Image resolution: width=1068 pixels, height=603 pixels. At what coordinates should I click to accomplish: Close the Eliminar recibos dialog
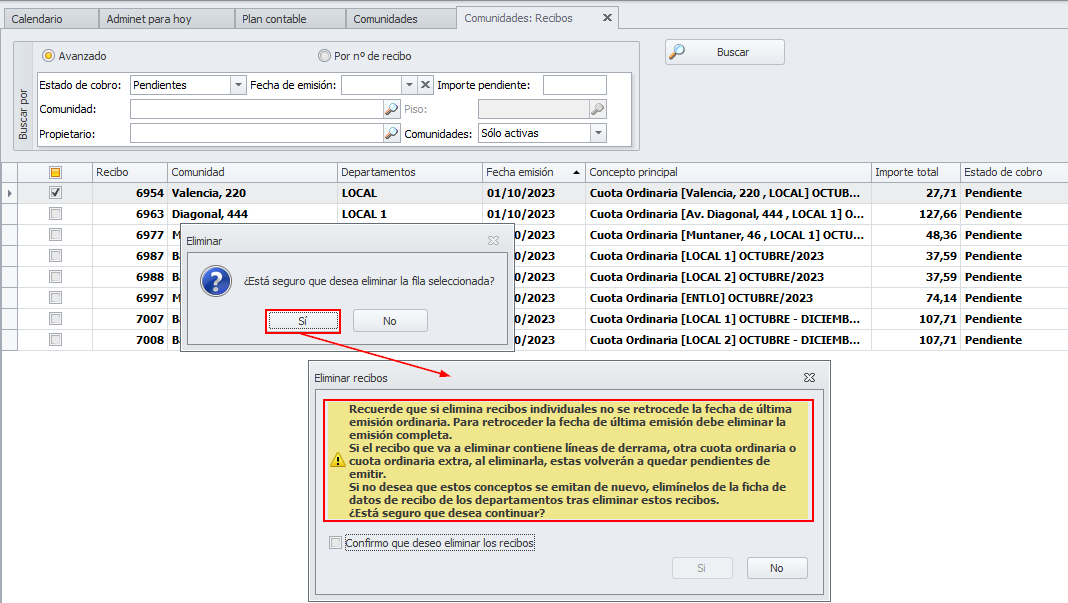point(809,378)
